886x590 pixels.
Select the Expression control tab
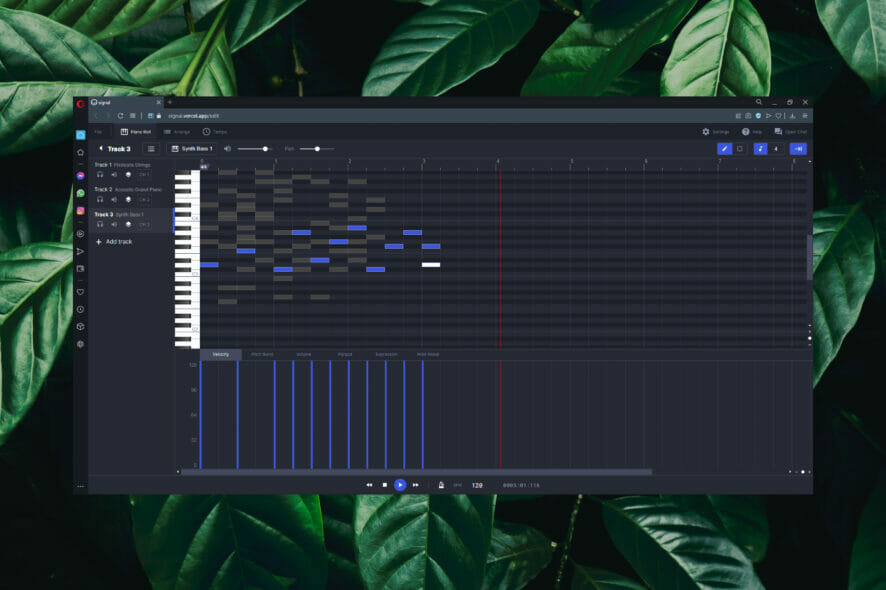click(x=386, y=354)
